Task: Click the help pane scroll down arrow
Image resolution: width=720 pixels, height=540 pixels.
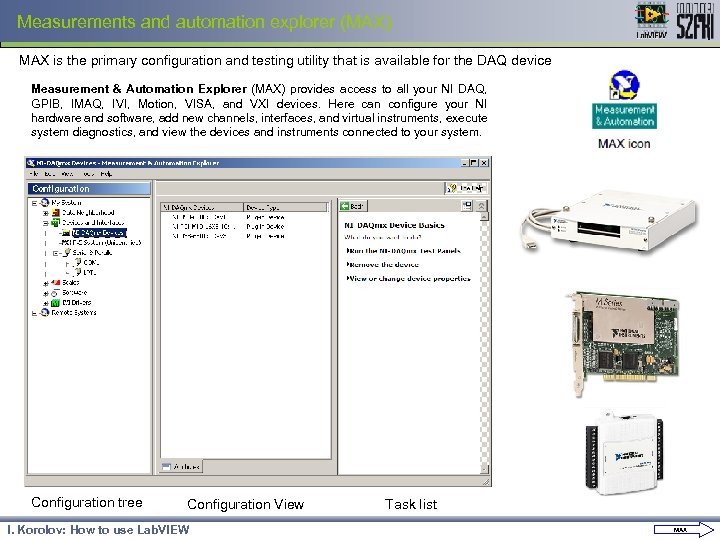Action: (484, 468)
